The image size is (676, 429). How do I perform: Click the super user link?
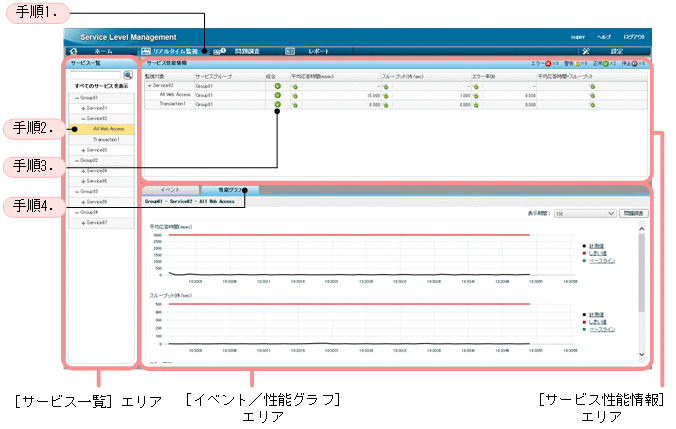[578, 37]
